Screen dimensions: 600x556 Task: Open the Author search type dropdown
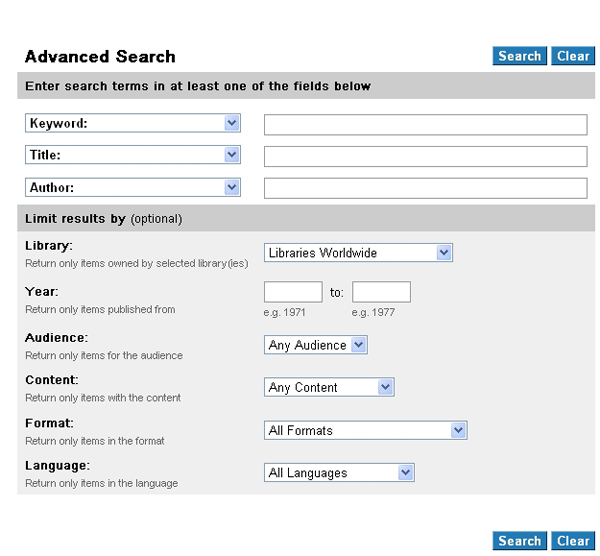coord(133,188)
